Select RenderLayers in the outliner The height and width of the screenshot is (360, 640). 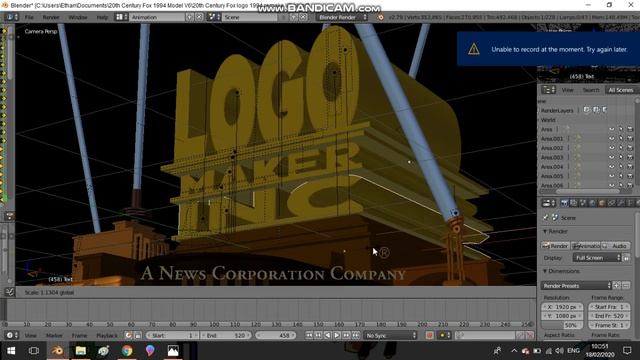557,111
